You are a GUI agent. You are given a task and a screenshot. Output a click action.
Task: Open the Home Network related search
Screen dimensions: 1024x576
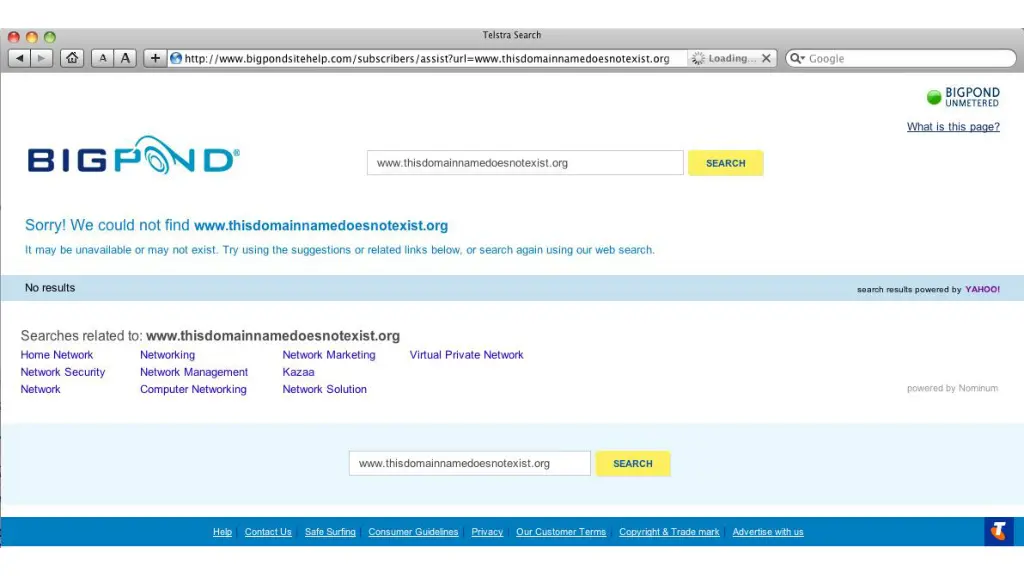pyautogui.click(x=57, y=355)
